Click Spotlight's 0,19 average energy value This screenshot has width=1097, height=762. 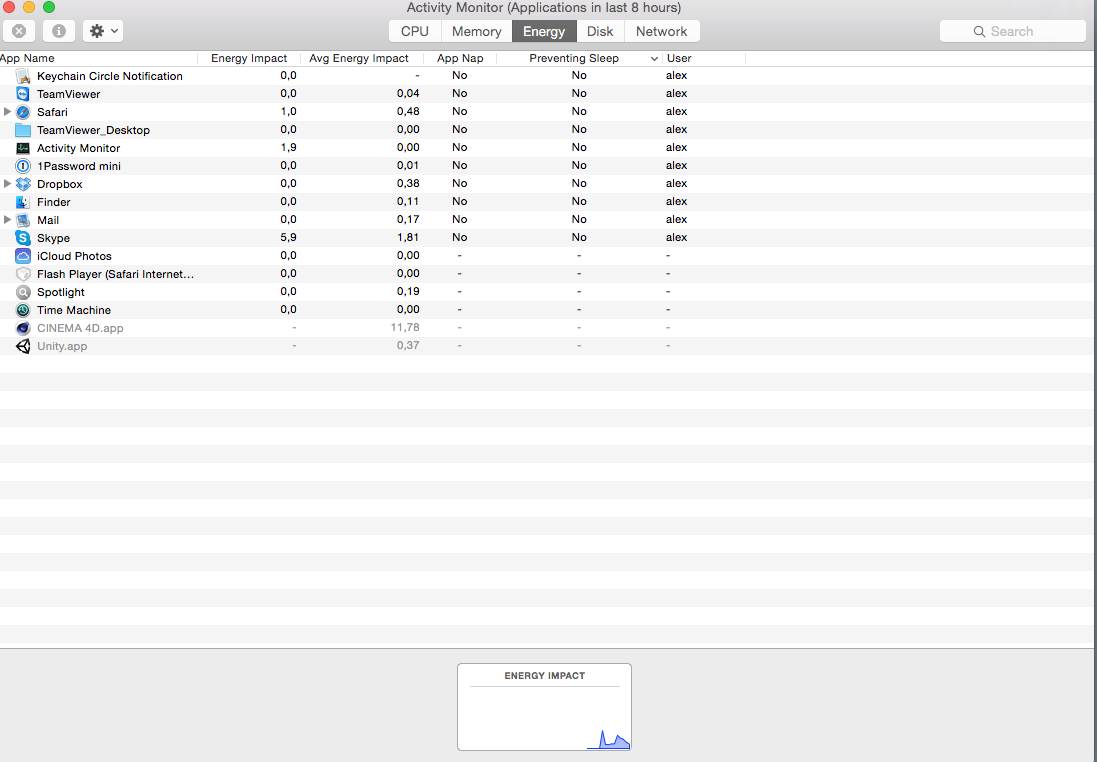(408, 291)
